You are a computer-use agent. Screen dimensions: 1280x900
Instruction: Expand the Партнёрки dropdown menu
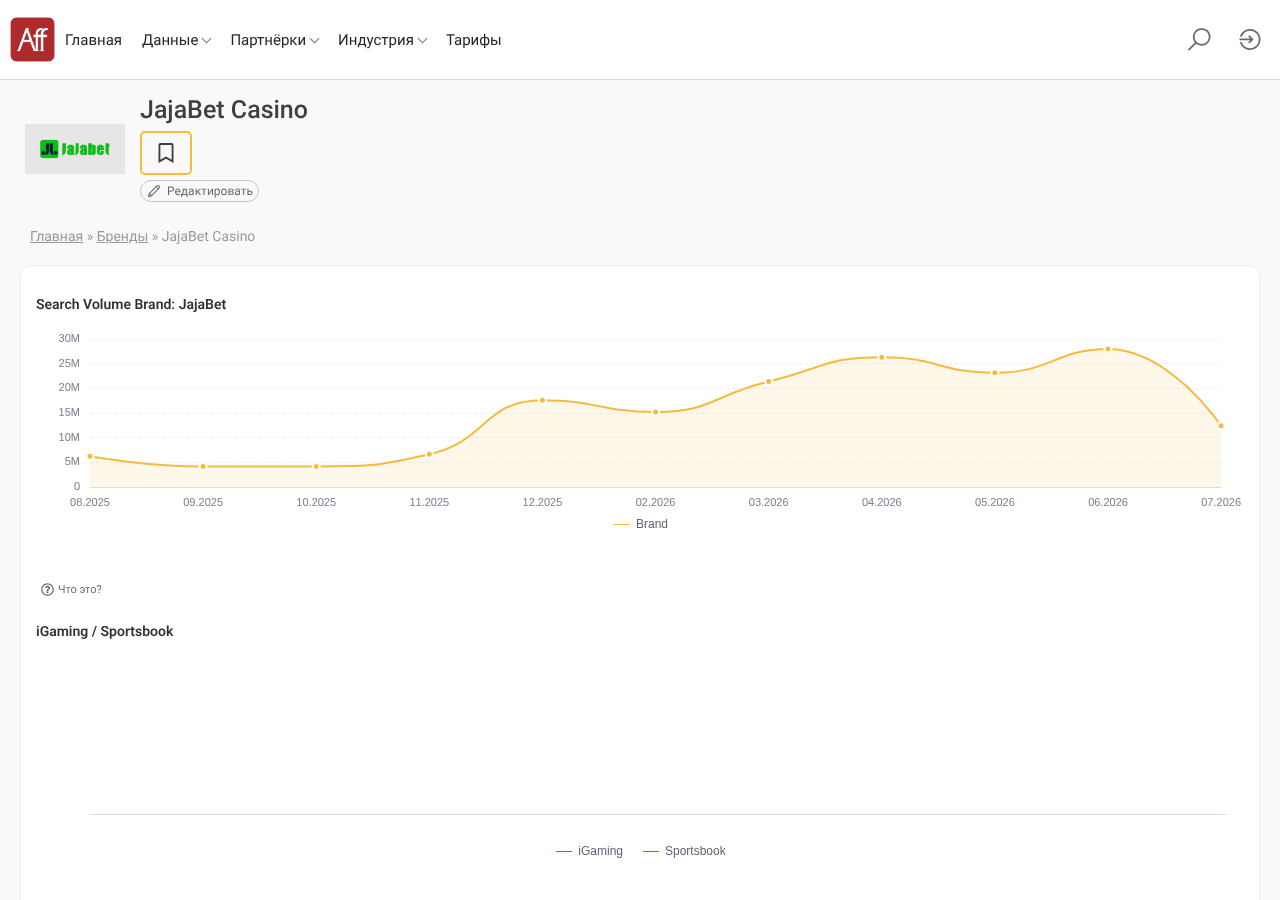pyautogui.click(x=275, y=40)
